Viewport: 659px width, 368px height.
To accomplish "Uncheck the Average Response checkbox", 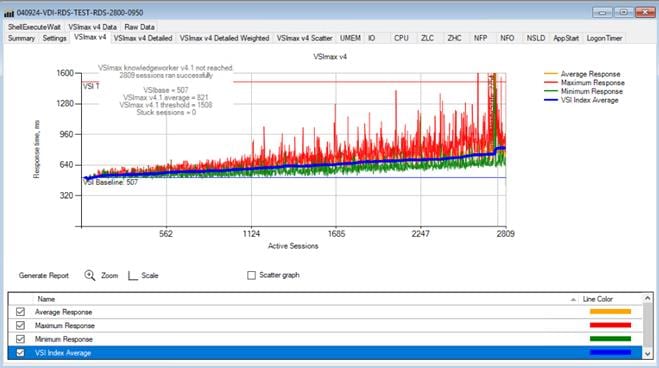I will click(20, 312).
